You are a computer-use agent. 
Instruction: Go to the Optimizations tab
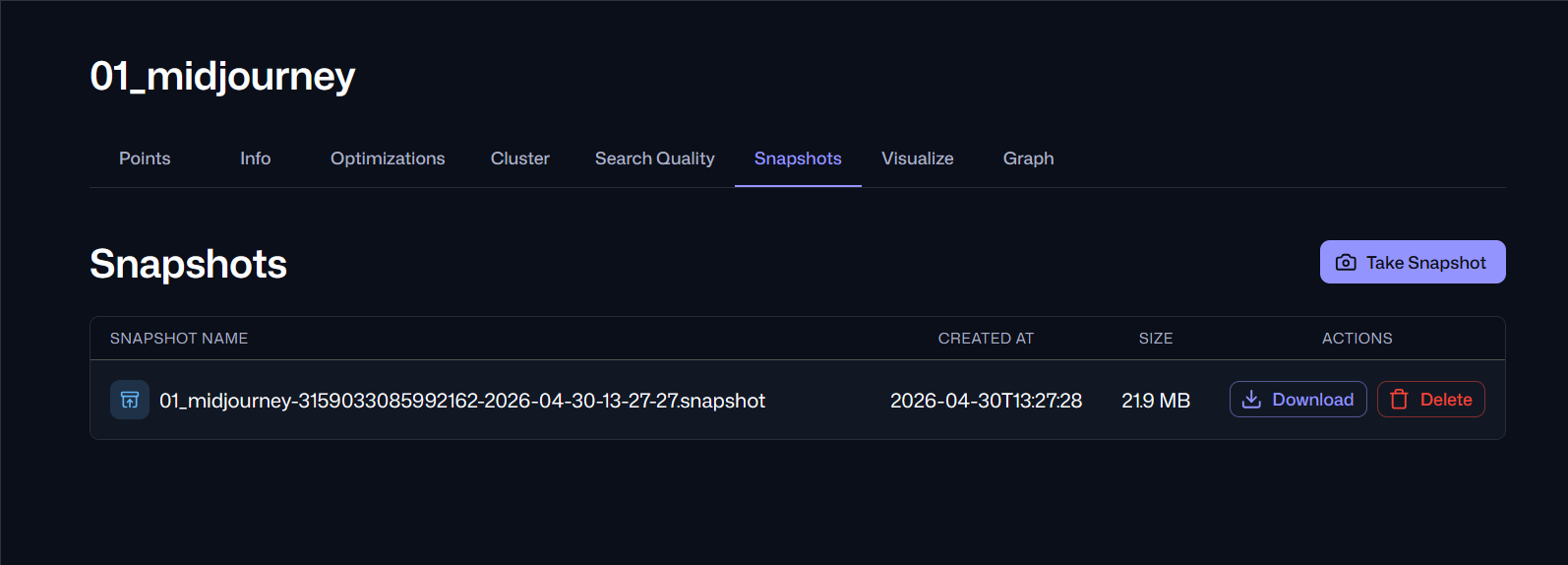coord(388,158)
